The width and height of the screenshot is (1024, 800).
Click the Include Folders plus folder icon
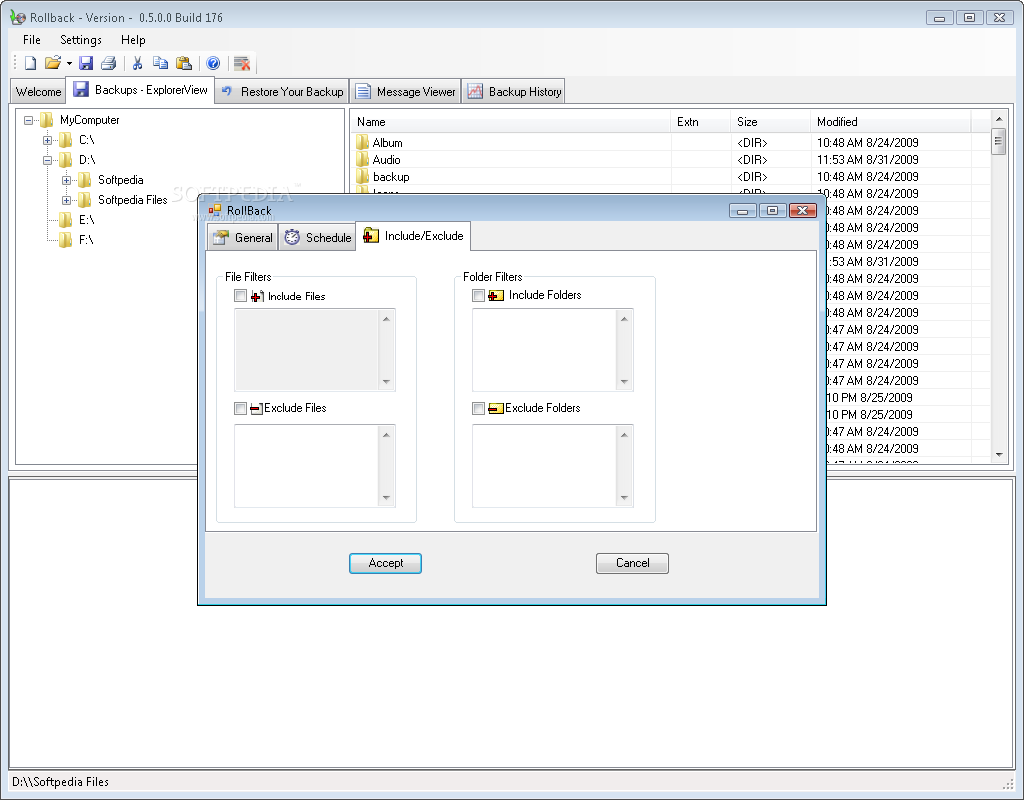496,295
